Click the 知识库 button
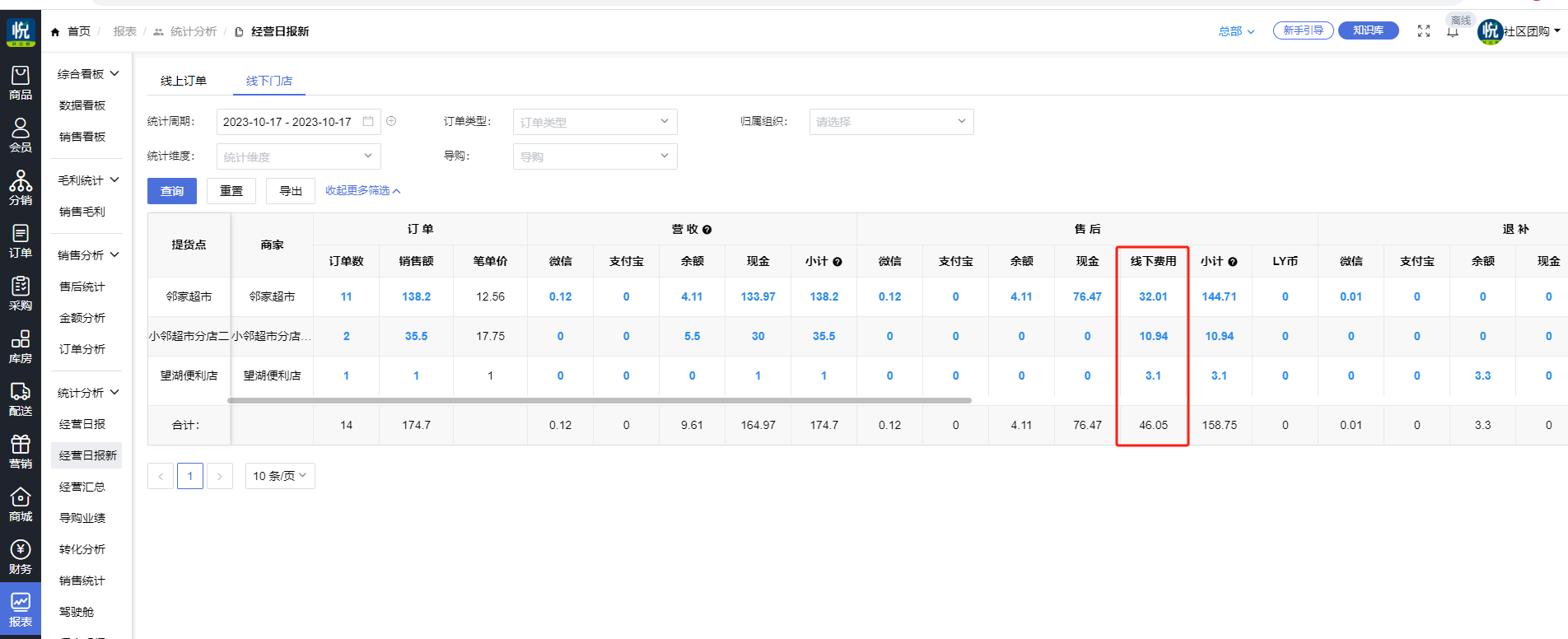This screenshot has height=639, width=1568. 1368,30
